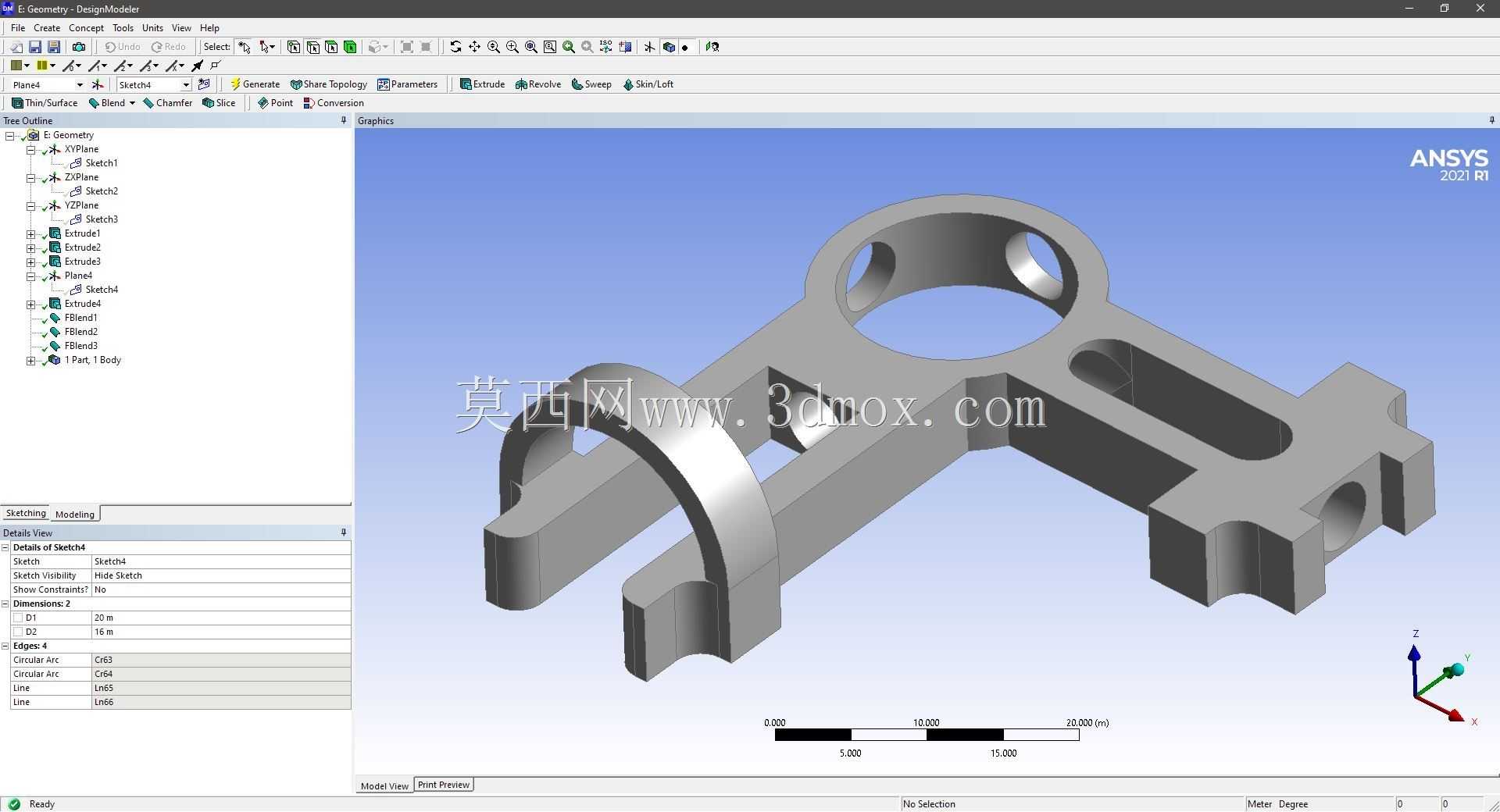Click the Magnifier Window icon

550,47
